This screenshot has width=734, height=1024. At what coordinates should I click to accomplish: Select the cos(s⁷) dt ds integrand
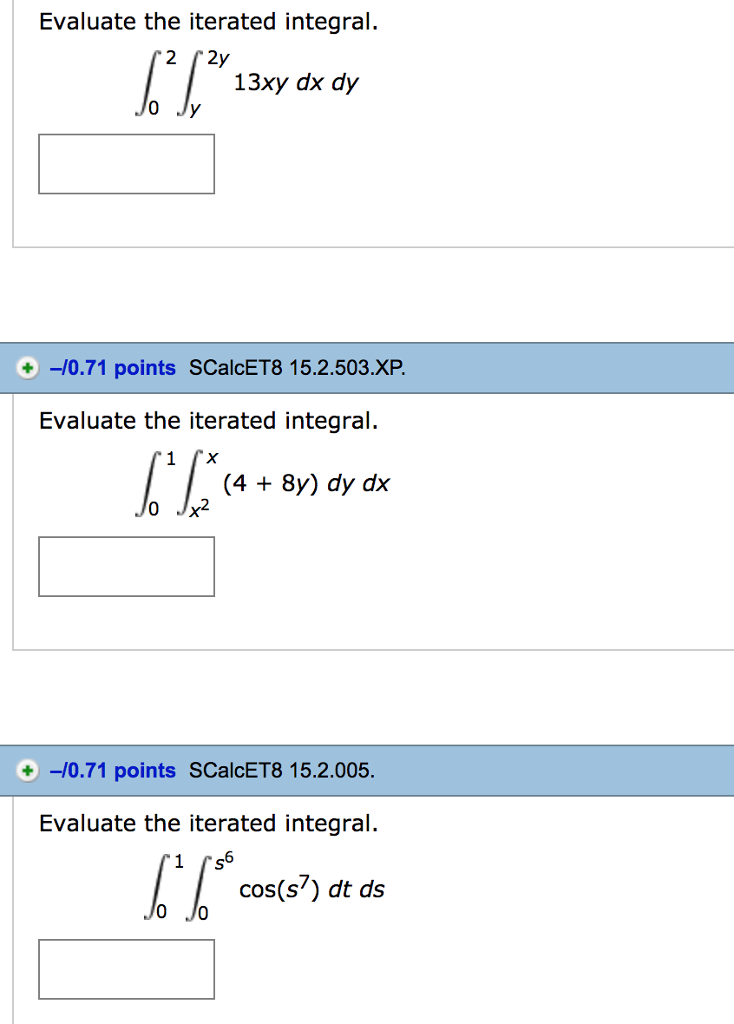point(312,889)
